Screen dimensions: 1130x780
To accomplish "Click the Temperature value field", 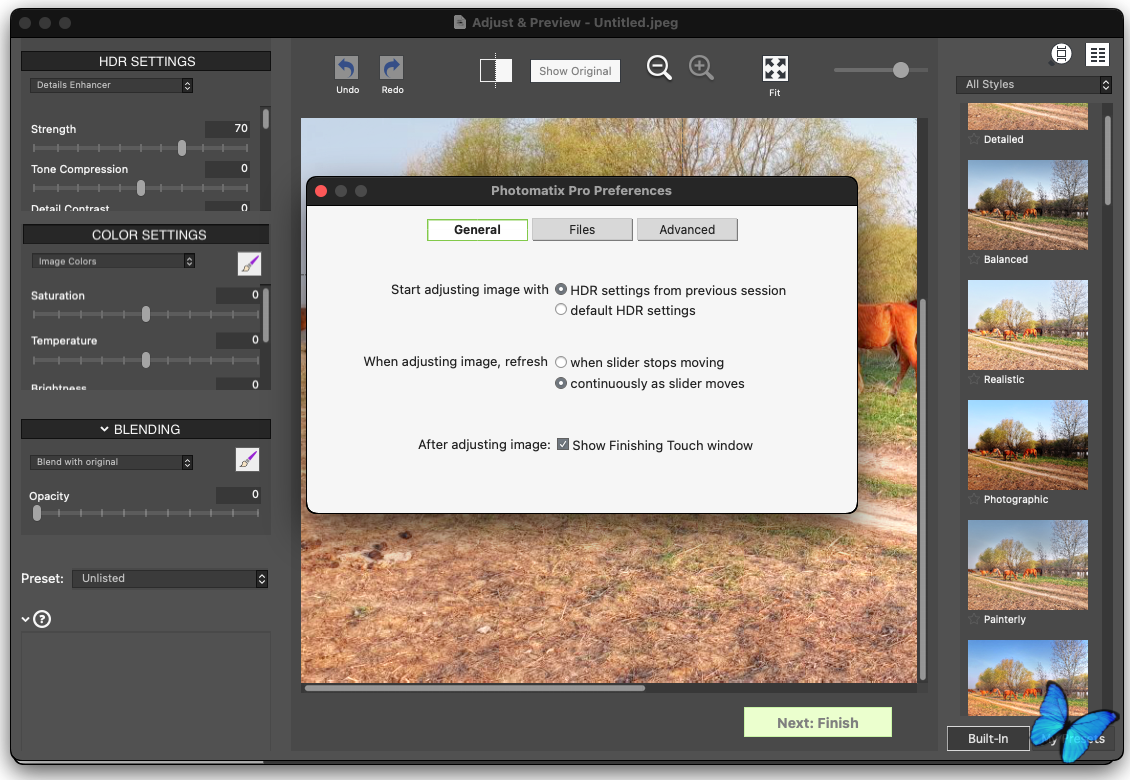I will (238, 340).
